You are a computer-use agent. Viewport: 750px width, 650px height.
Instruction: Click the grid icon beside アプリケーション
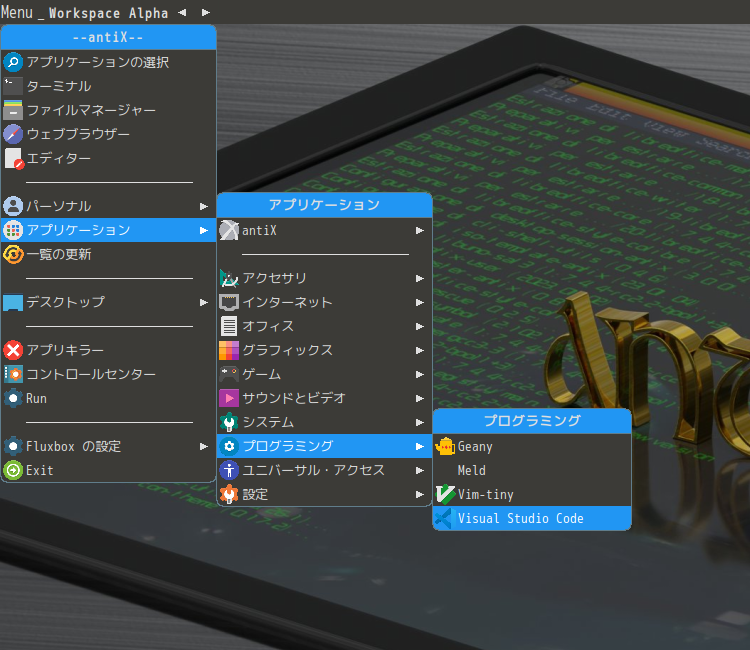coord(13,230)
